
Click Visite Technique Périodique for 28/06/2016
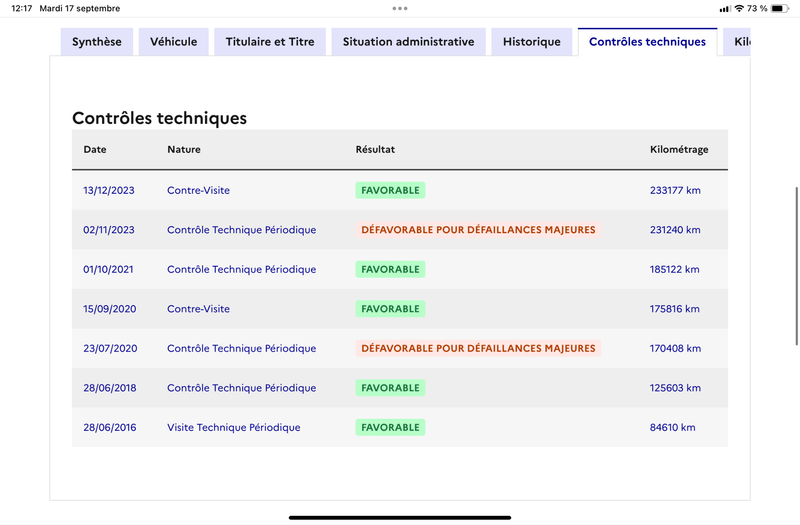[234, 428]
